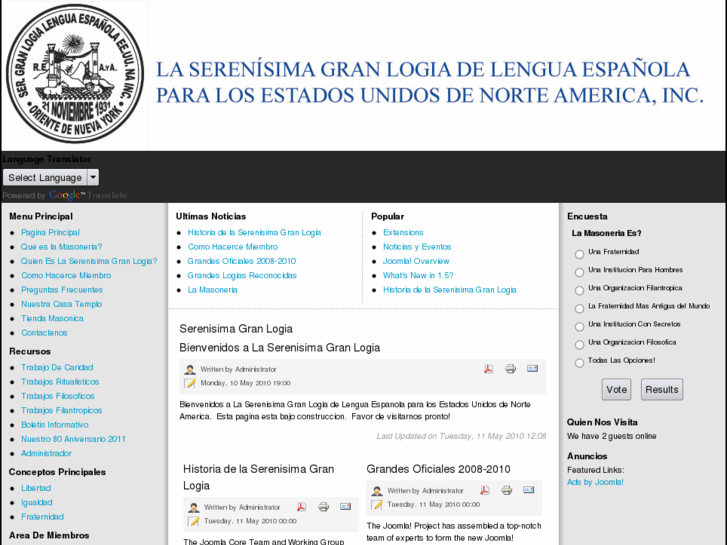Image resolution: width=727 pixels, height=545 pixels.
Task: Choose Todas Las Opciones! radio button
Action: [x=579, y=363]
